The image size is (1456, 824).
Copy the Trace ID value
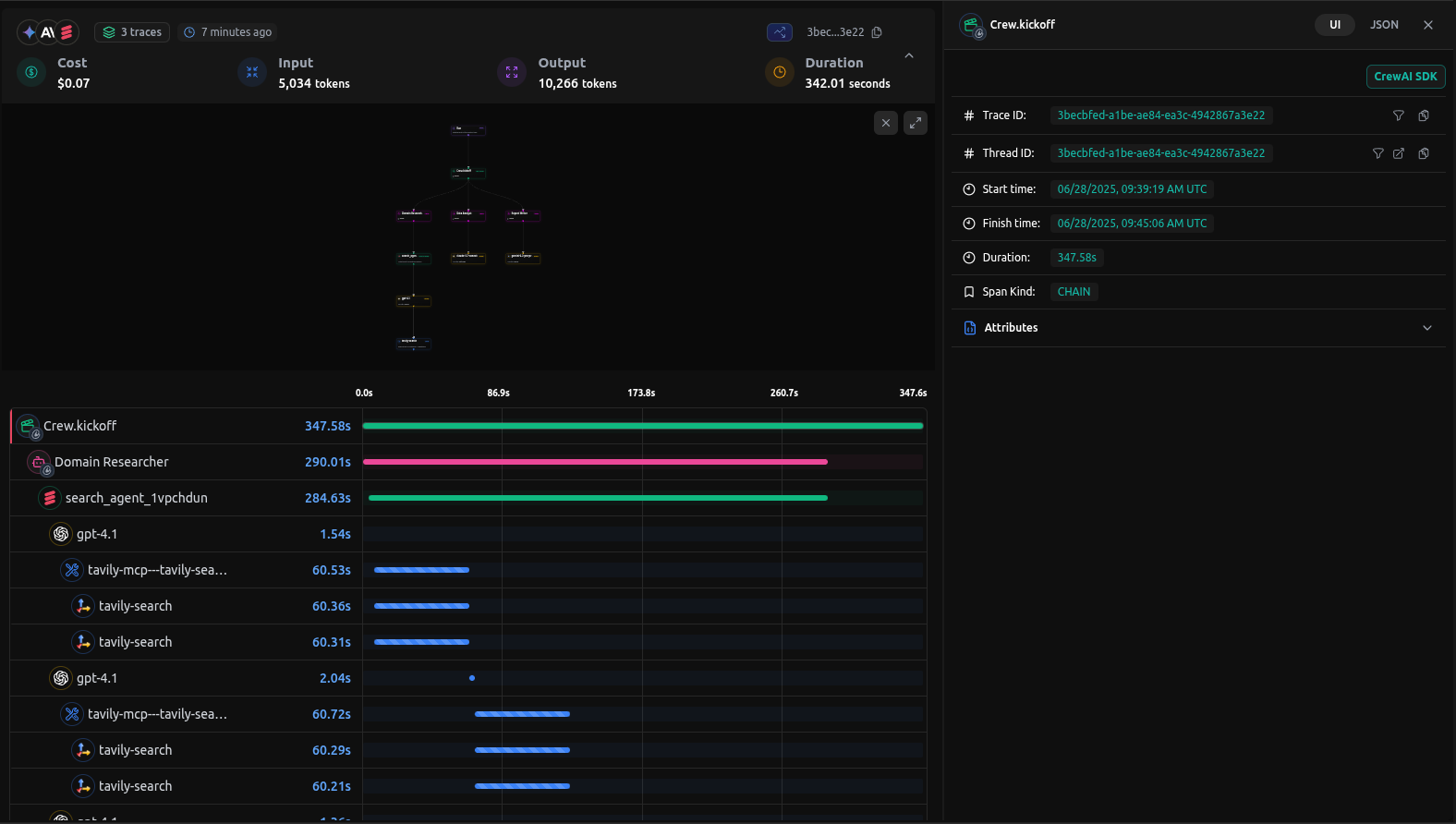[x=1424, y=115]
